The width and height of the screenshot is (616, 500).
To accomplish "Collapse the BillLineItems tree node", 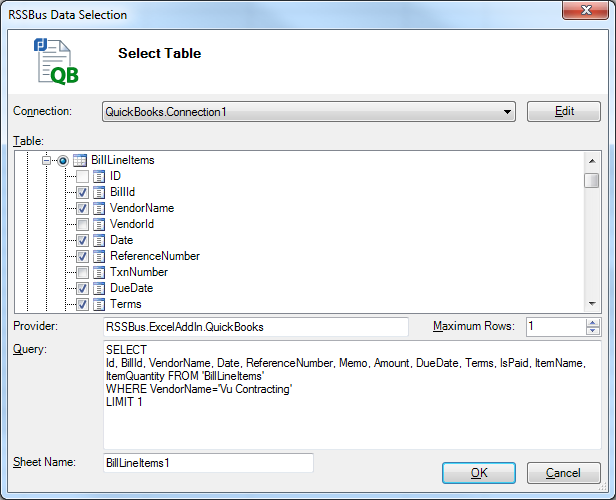I will point(47,160).
